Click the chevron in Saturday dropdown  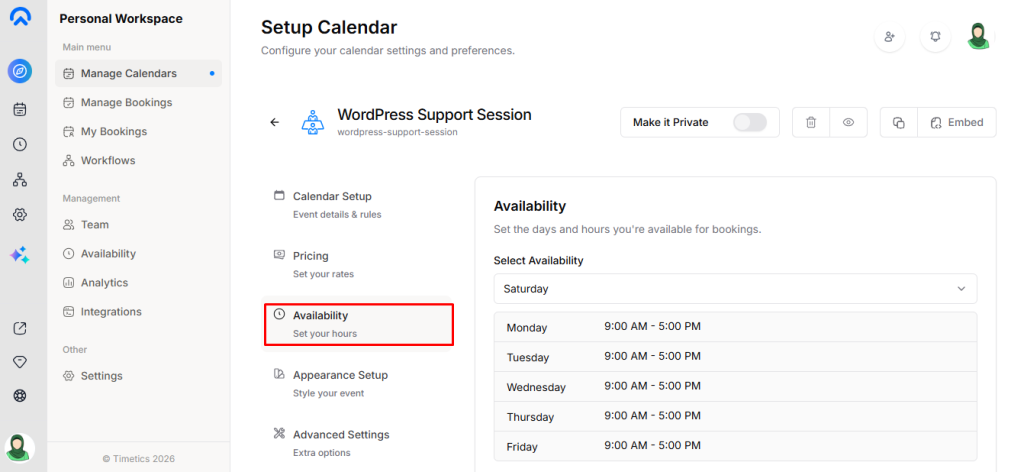[x=961, y=288]
